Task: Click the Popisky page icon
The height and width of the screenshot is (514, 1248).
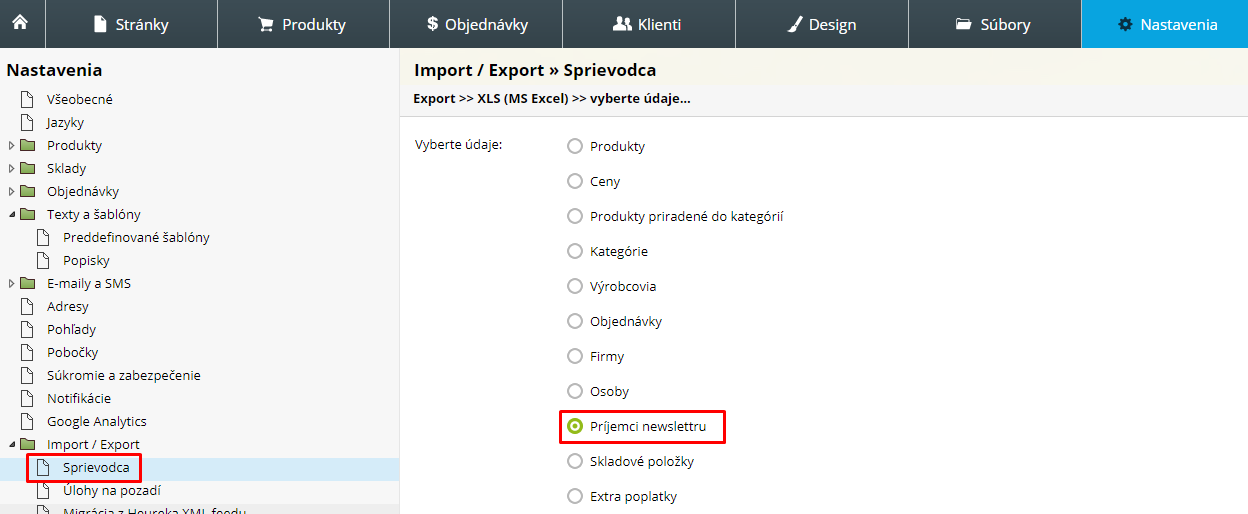Action: tap(43, 260)
